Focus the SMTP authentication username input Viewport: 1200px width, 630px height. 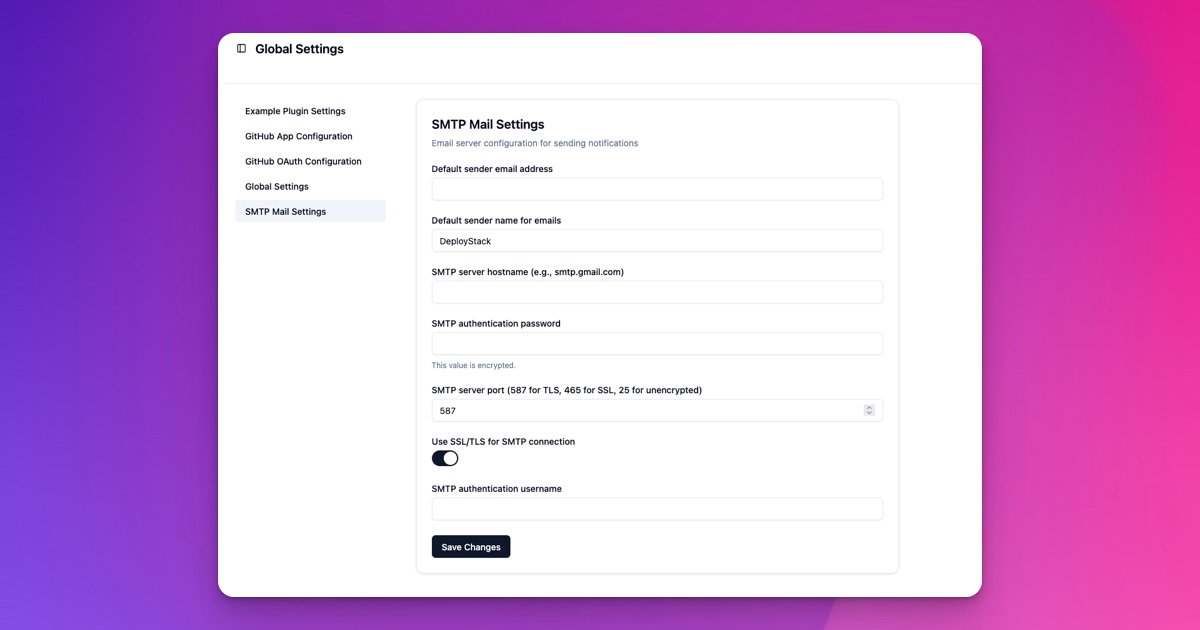pos(657,509)
